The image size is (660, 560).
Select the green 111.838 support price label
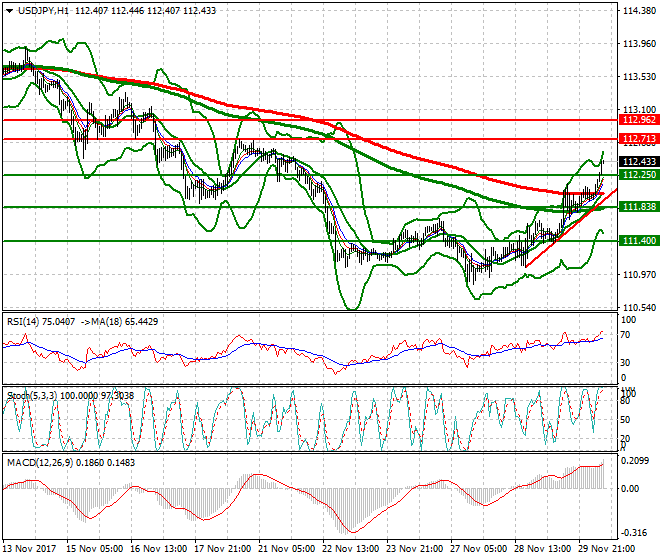tap(639, 207)
